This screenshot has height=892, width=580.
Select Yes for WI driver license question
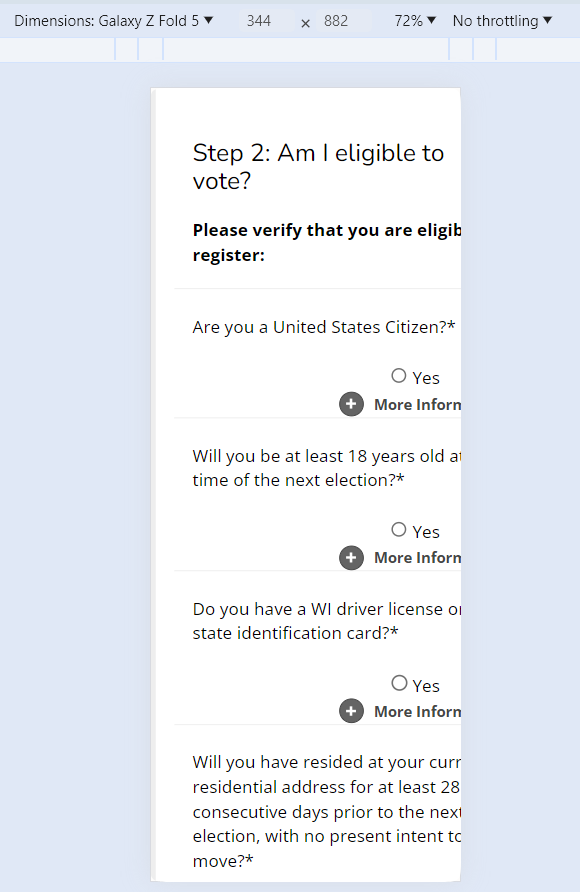[x=399, y=683]
